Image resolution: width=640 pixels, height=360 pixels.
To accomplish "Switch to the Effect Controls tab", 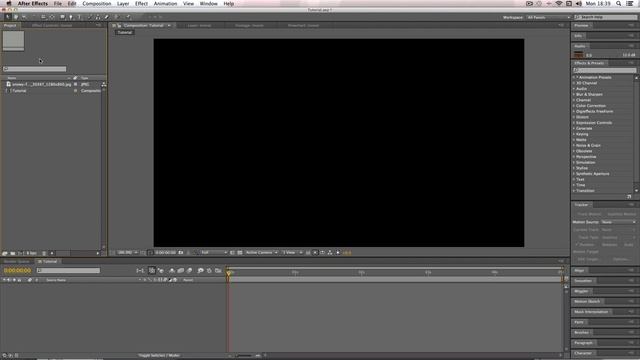I will pos(52,25).
